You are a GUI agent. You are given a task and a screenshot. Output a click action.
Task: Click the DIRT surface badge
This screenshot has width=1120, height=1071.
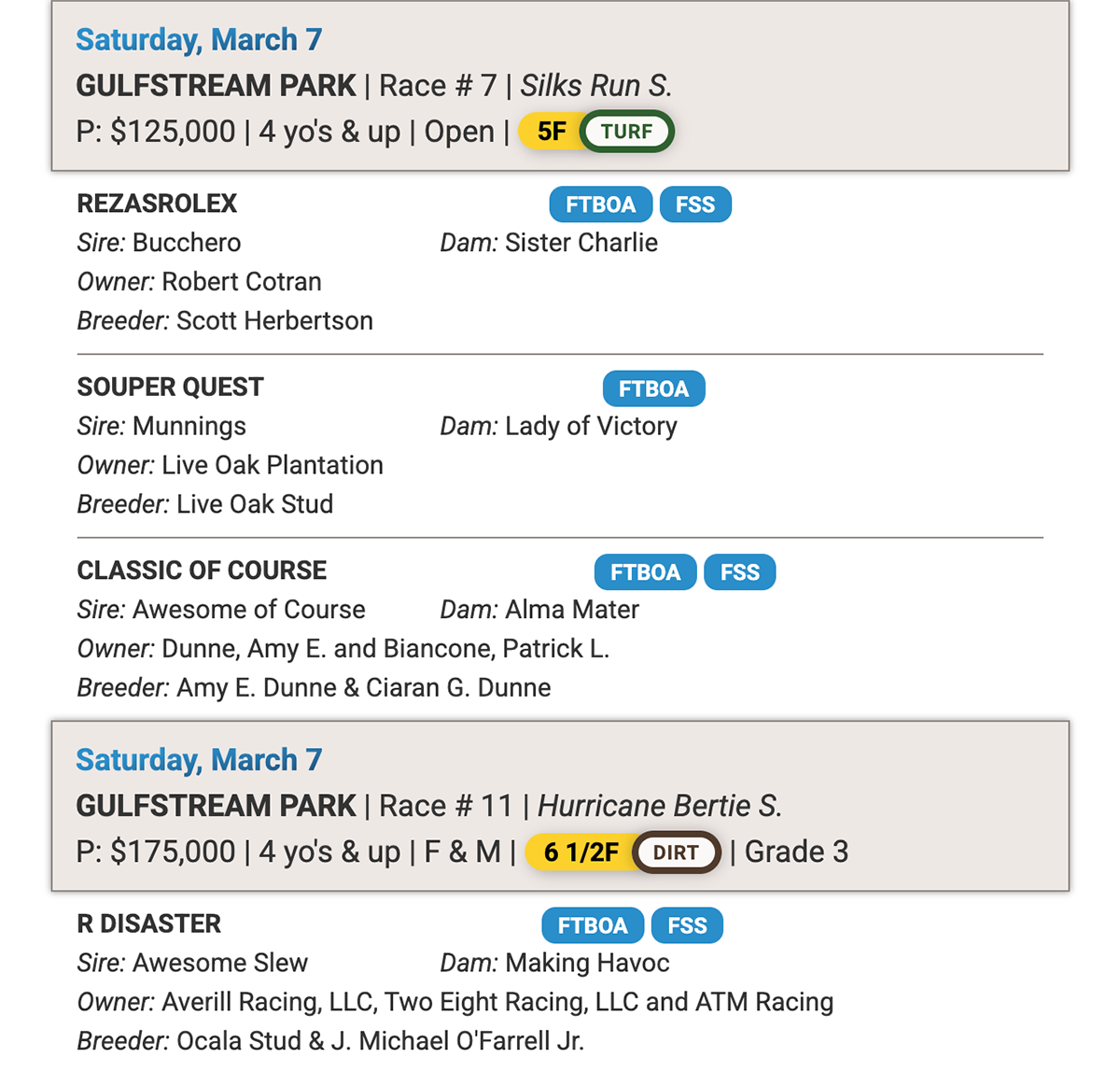(676, 853)
